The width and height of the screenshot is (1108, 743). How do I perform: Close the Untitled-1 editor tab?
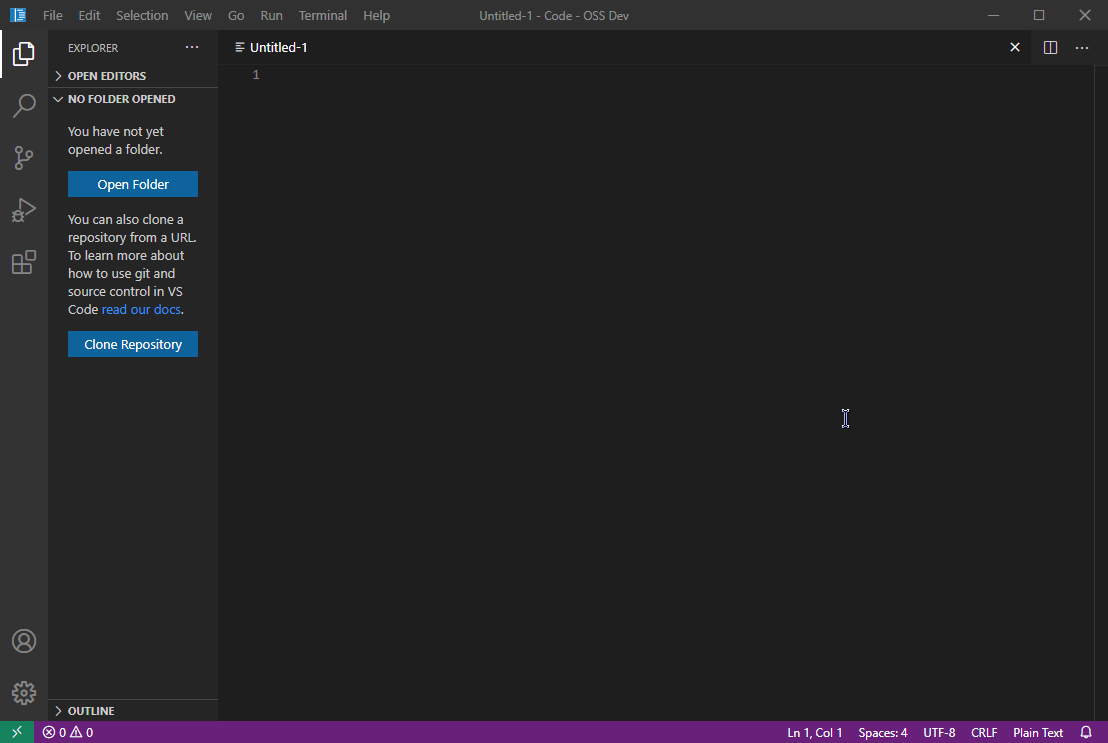pos(1015,47)
